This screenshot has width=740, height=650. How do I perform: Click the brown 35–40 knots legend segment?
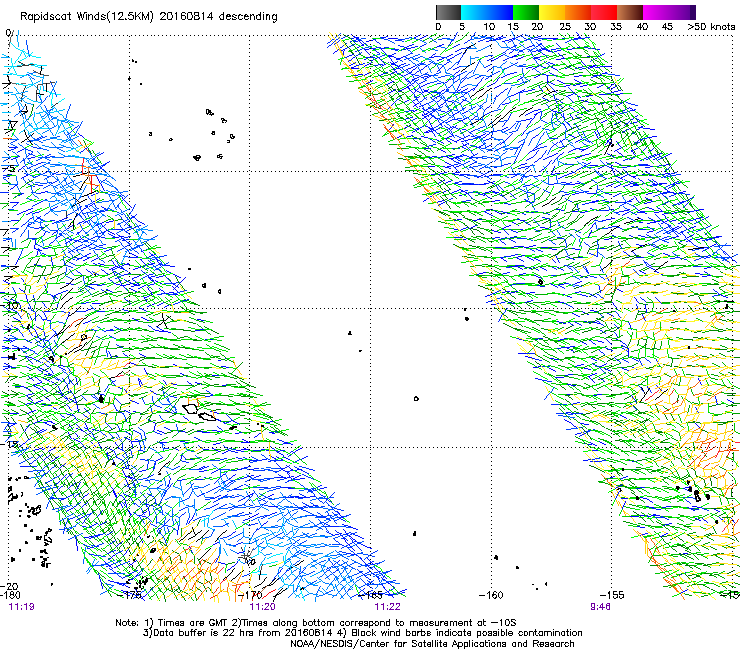(x=630, y=12)
